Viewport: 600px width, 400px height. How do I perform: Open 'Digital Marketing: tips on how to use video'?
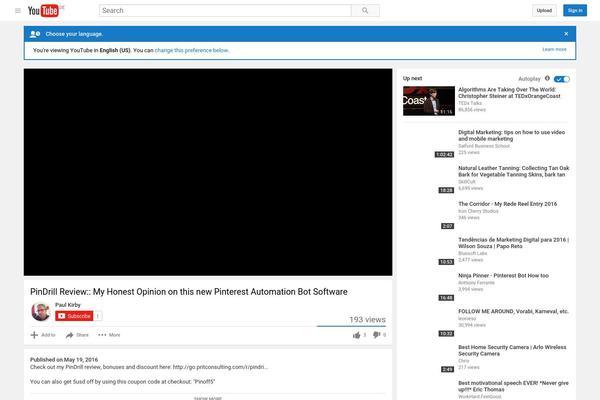click(511, 136)
